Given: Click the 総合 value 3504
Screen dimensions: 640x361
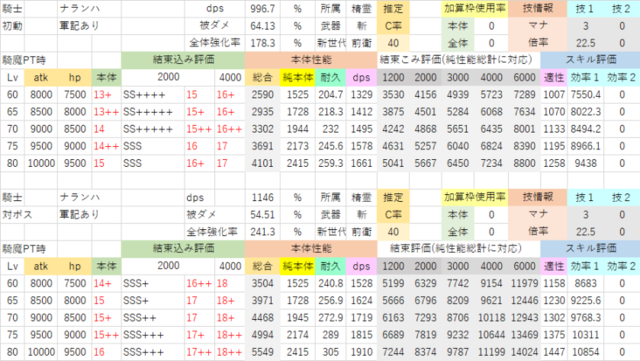Looking at the screenshot, I should point(262,283).
